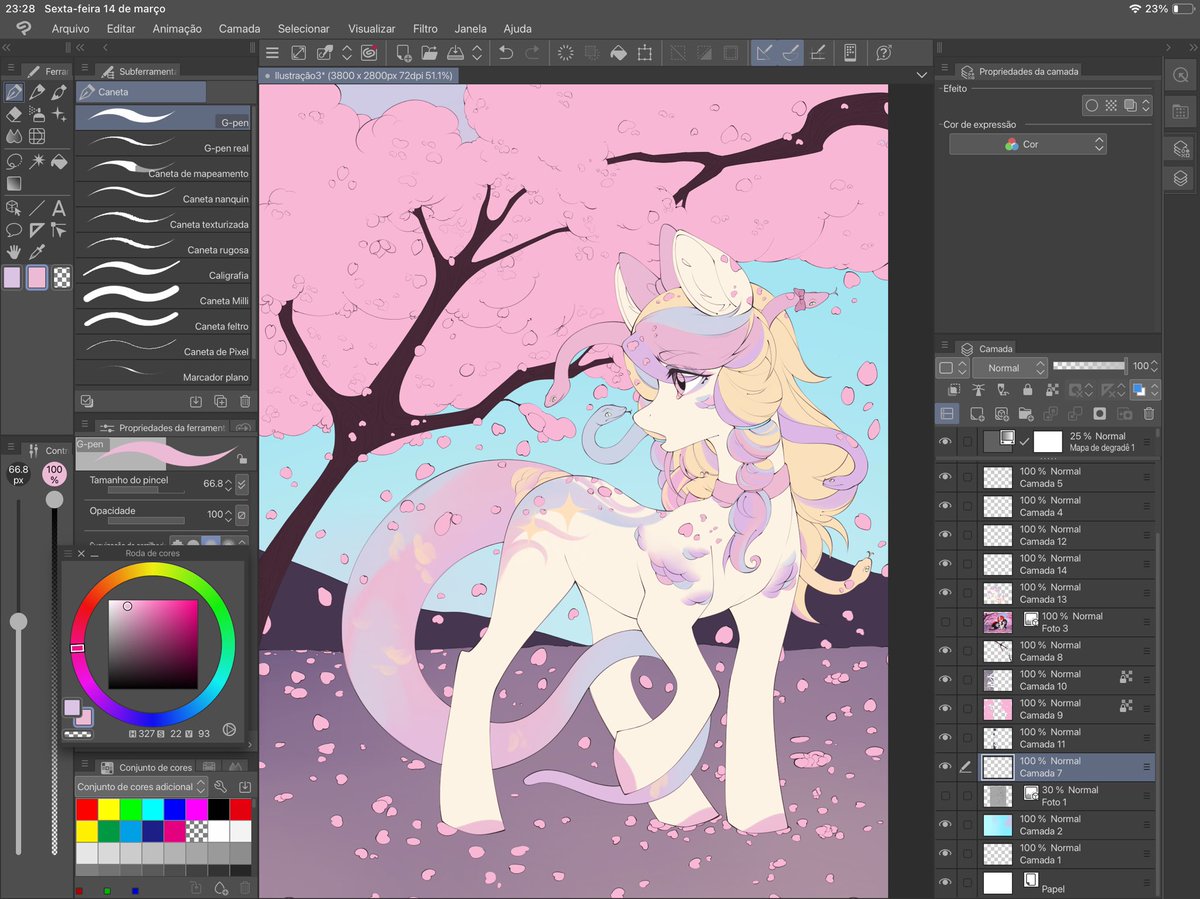Delete sub tool using trash icon
Screen dimensions: 1200x899
[245, 401]
